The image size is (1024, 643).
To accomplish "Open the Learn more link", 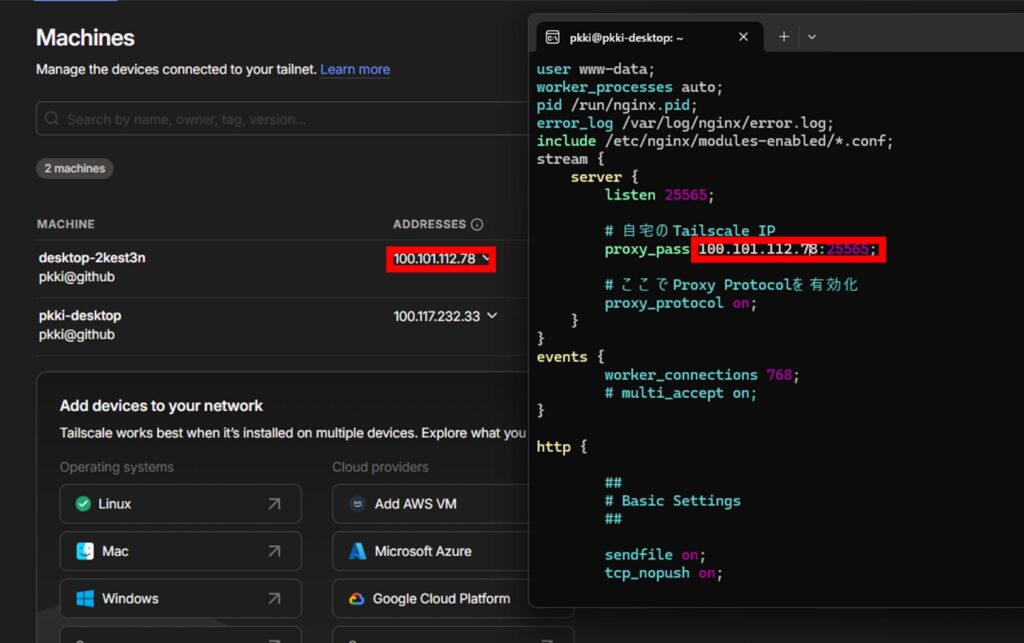I will click(x=355, y=69).
